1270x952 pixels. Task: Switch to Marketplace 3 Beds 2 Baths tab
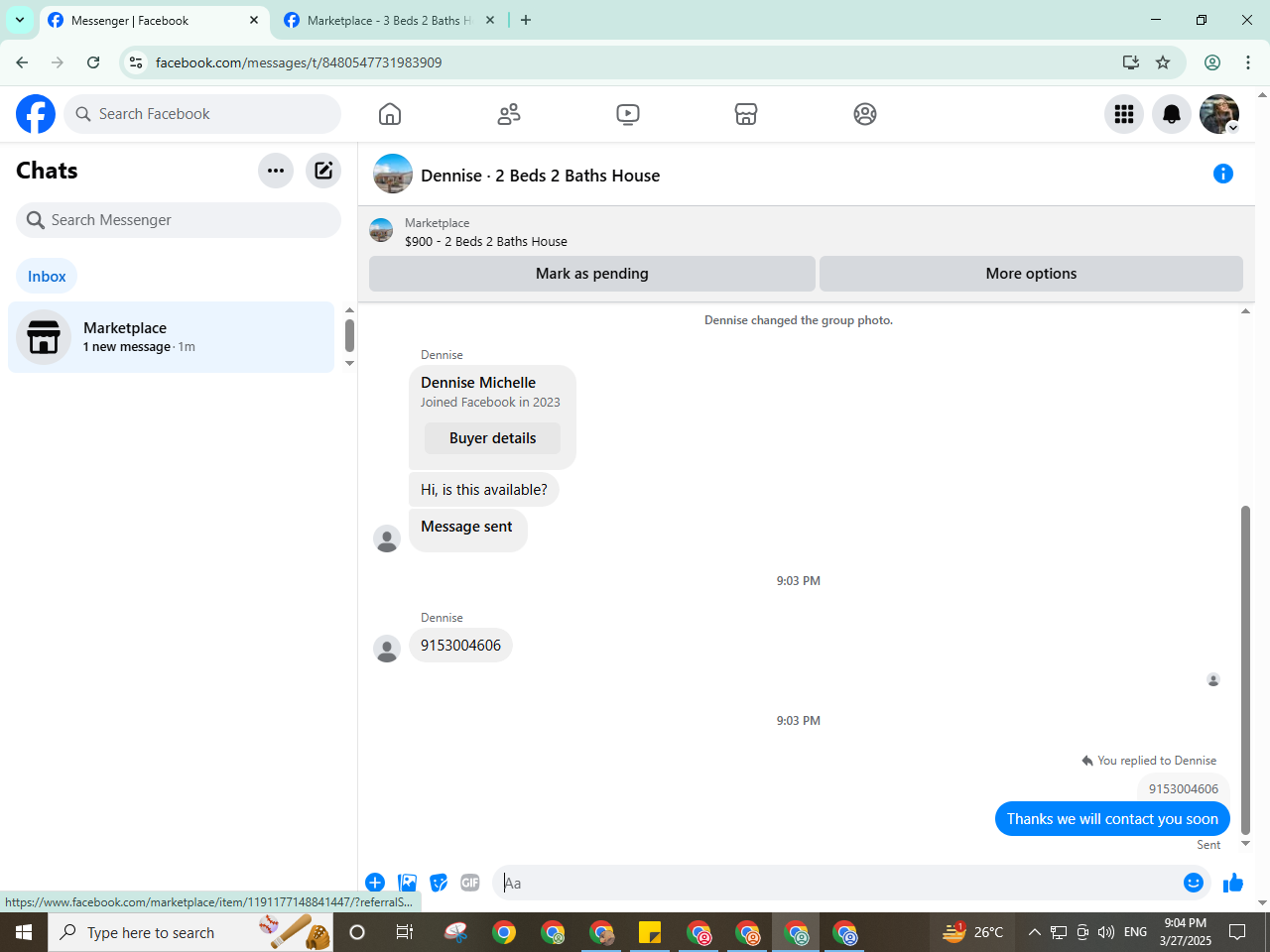click(387, 20)
